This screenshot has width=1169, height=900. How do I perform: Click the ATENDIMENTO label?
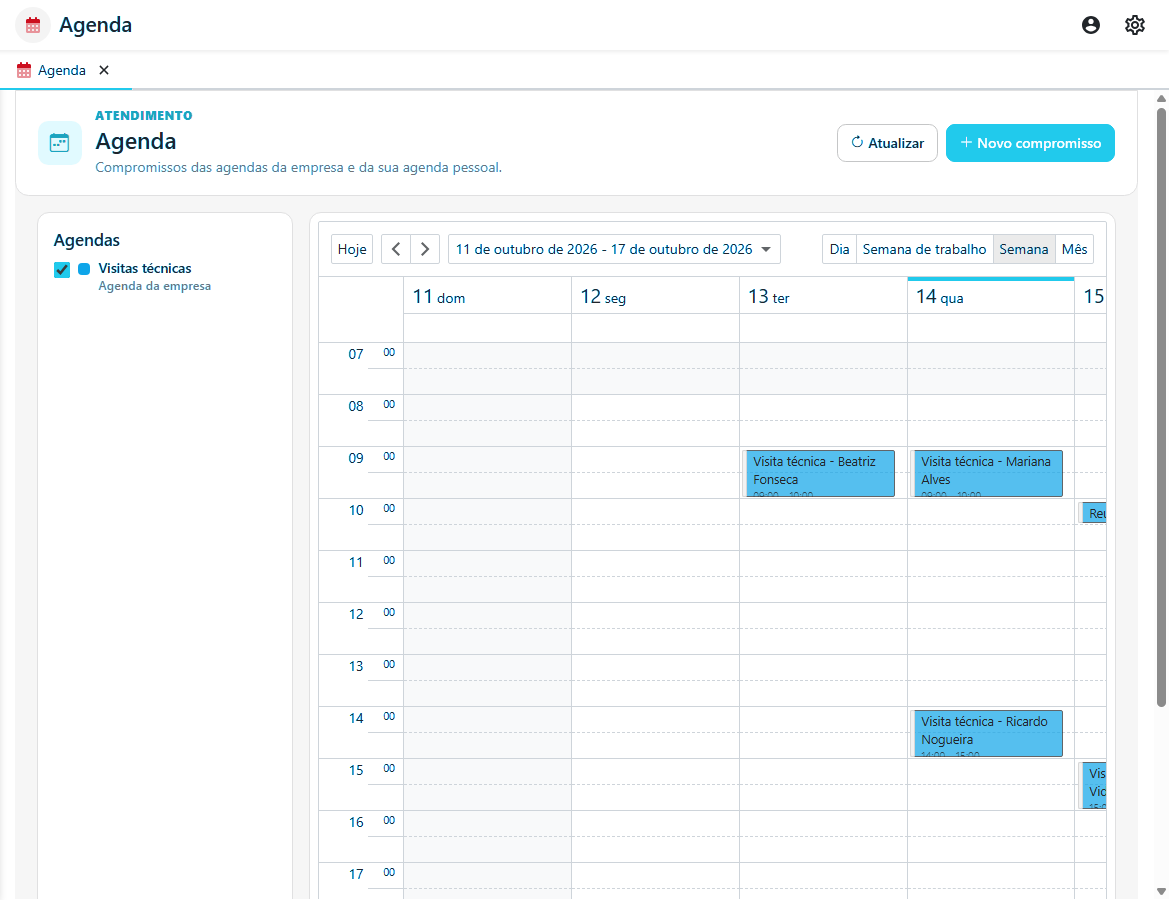click(144, 116)
